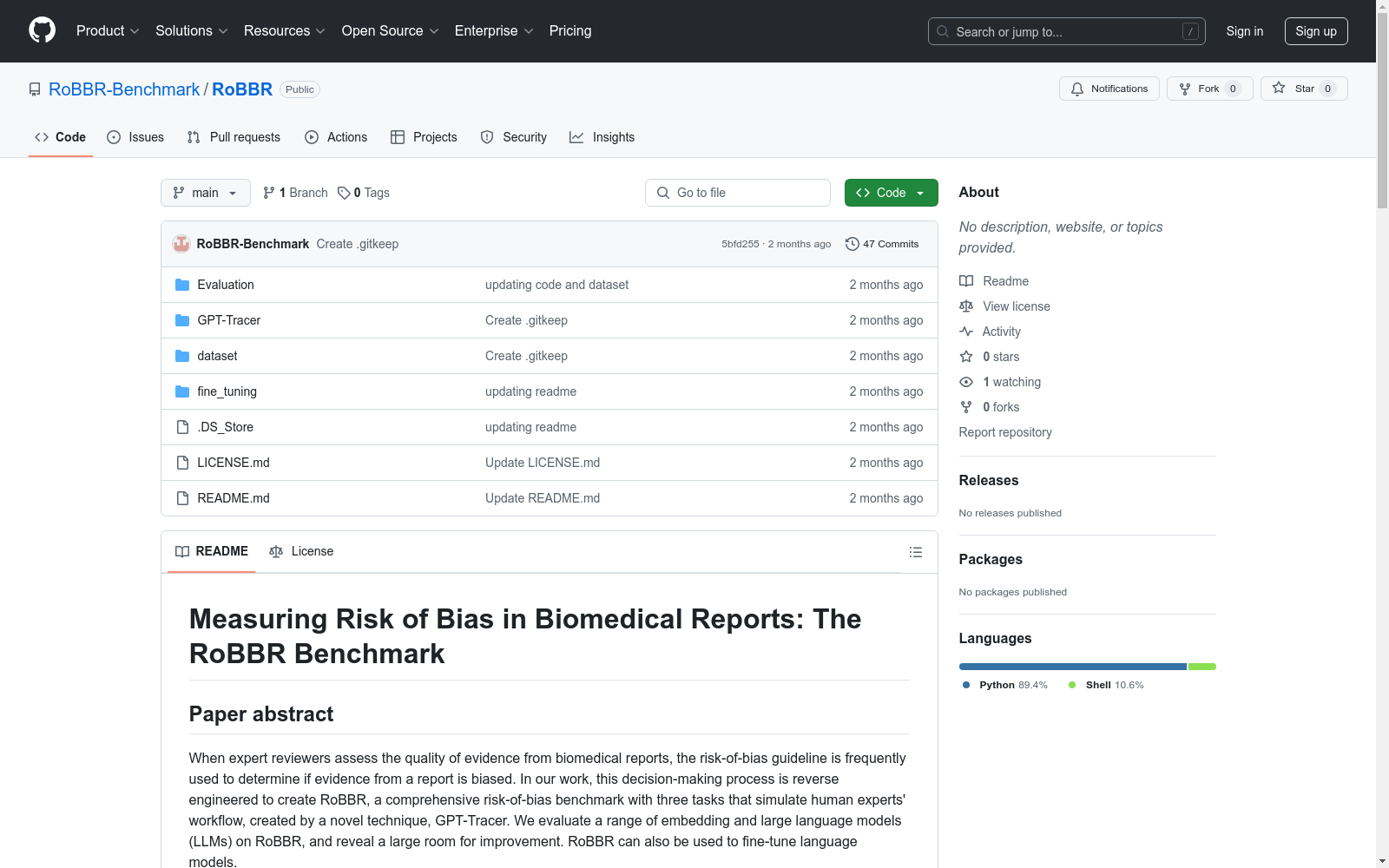Click the branch icon next to 1 Branch
The image size is (1389, 868).
pyautogui.click(x=269, y=193)
